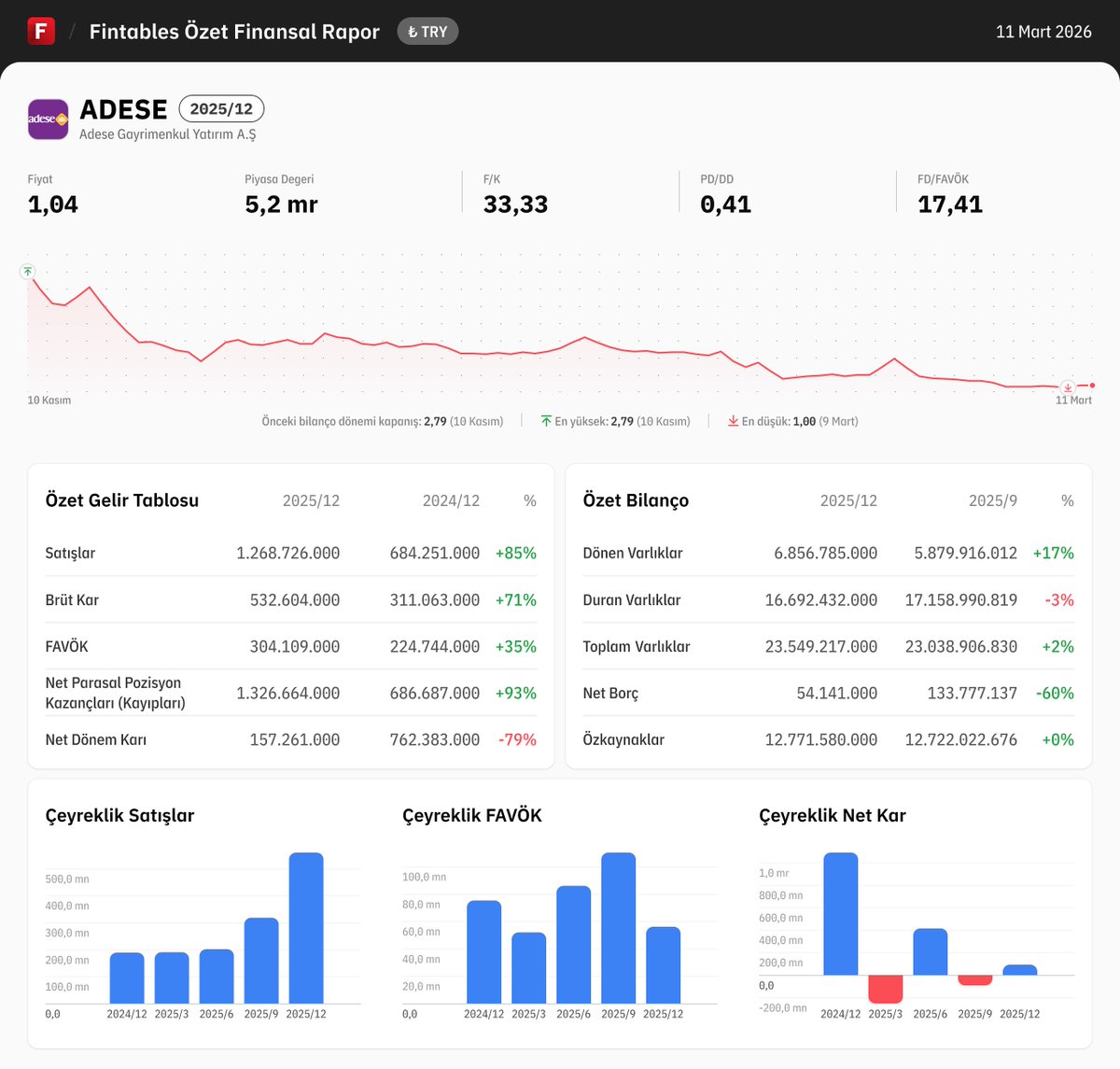The height and width of the screenshot is (1069, 1120).
Task: Click Toplam Varlıklar value 23.549.217.000
Action: coord(821,646)
